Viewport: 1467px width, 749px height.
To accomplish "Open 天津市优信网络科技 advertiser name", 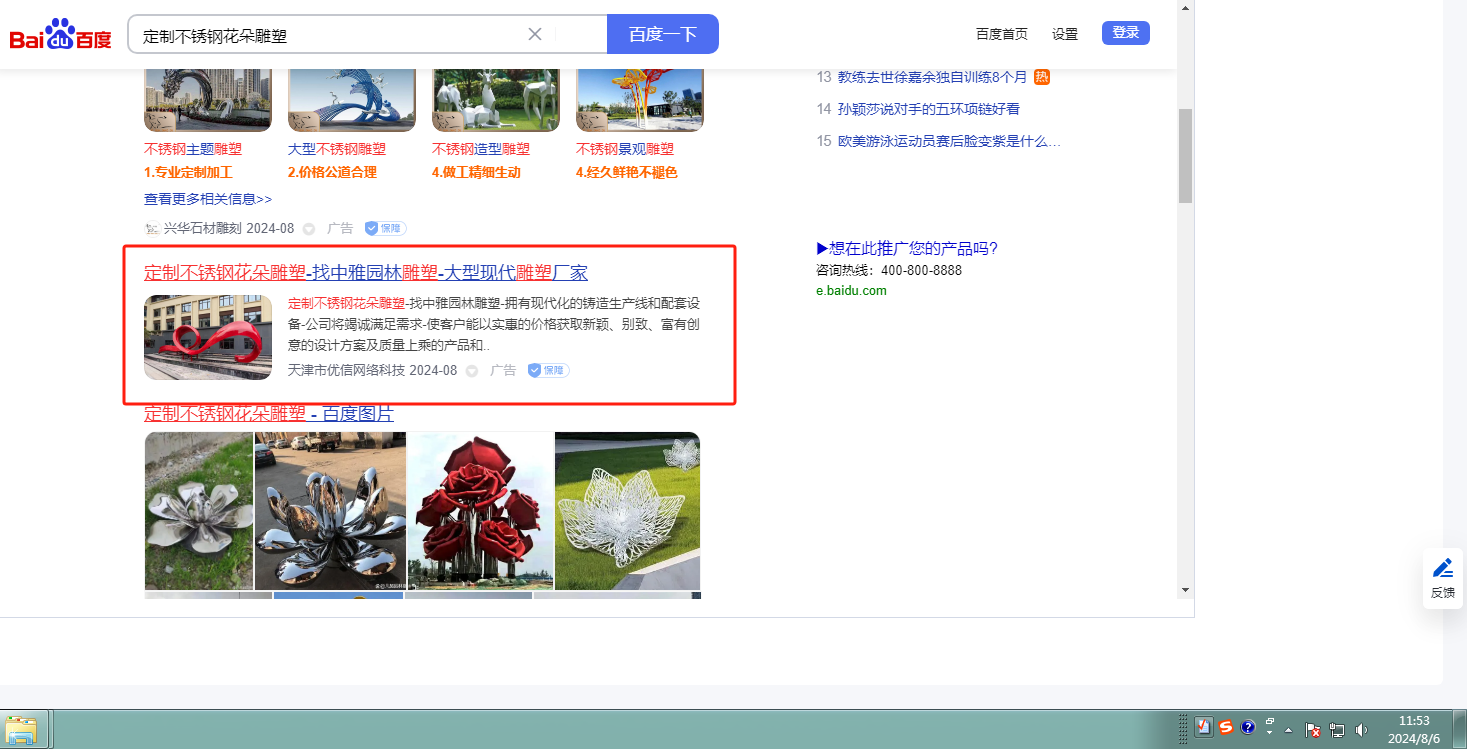I will [x=346, y=370].
